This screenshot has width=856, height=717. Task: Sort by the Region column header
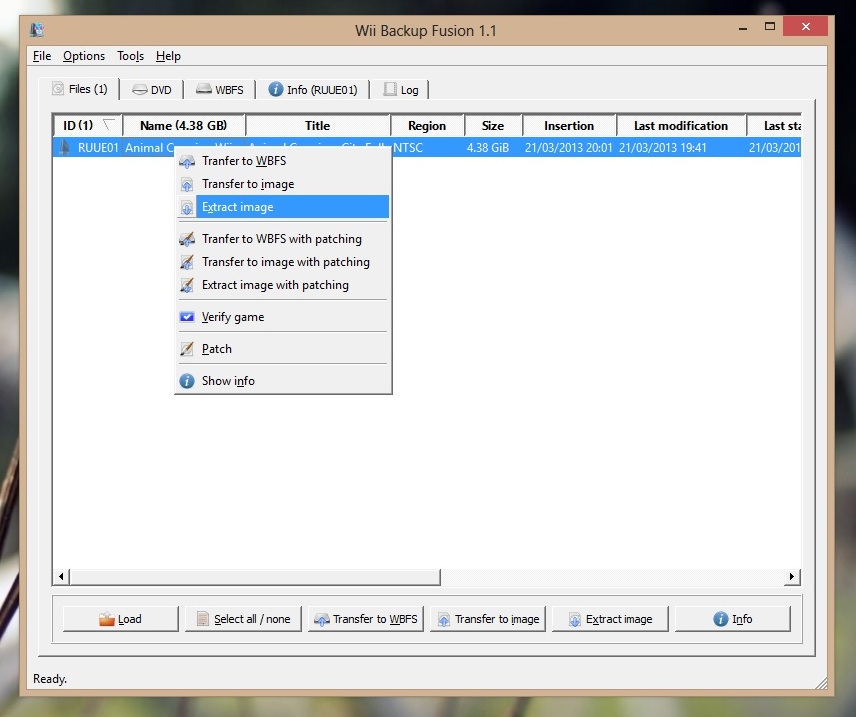pos(427,126)
